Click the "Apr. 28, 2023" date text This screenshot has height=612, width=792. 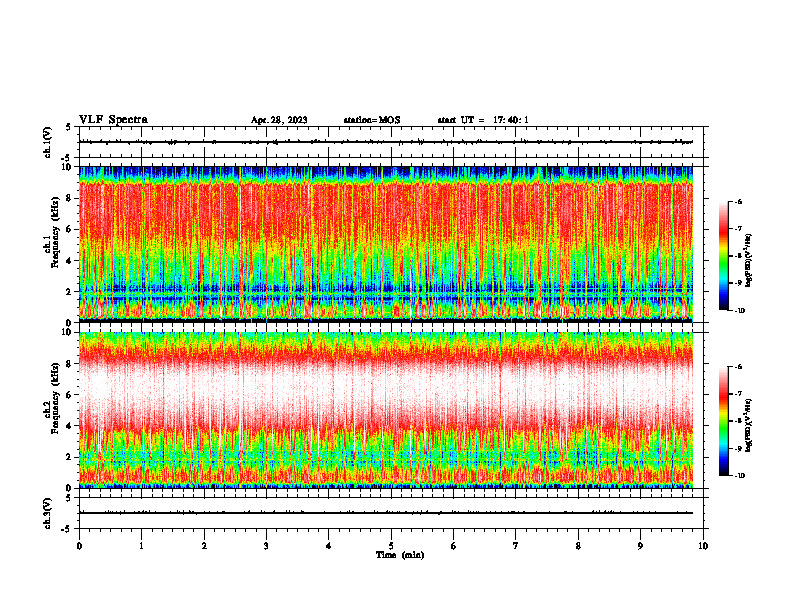279,120
